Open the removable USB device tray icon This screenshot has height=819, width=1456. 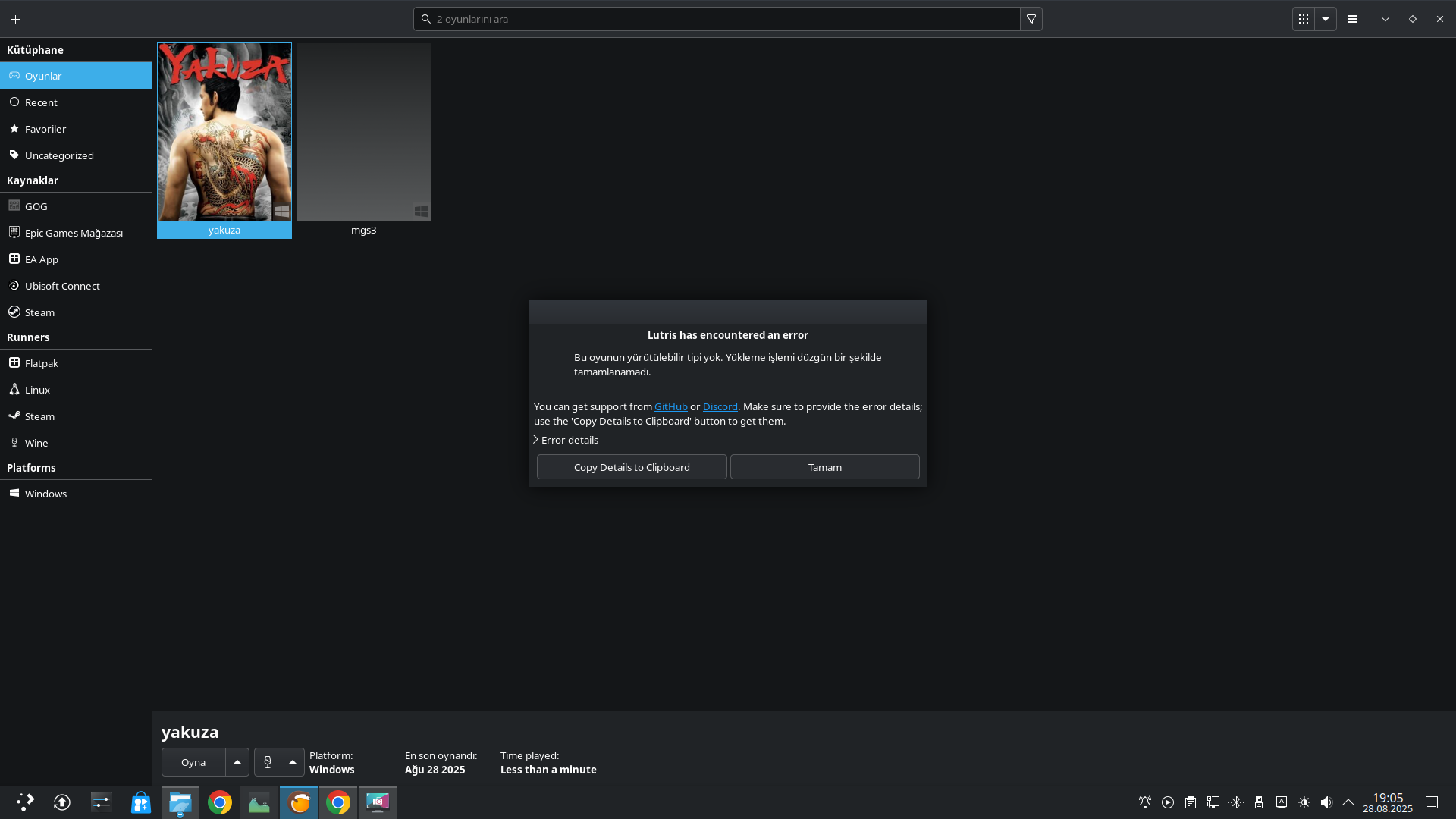click(x=1259, y=802)
